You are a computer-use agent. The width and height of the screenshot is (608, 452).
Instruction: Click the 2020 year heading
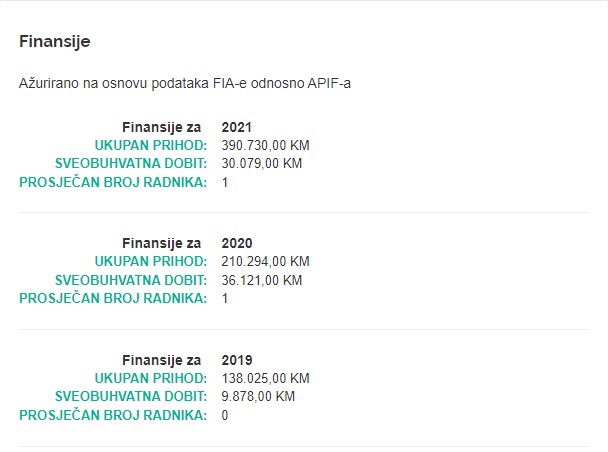(x=237, y=243)
